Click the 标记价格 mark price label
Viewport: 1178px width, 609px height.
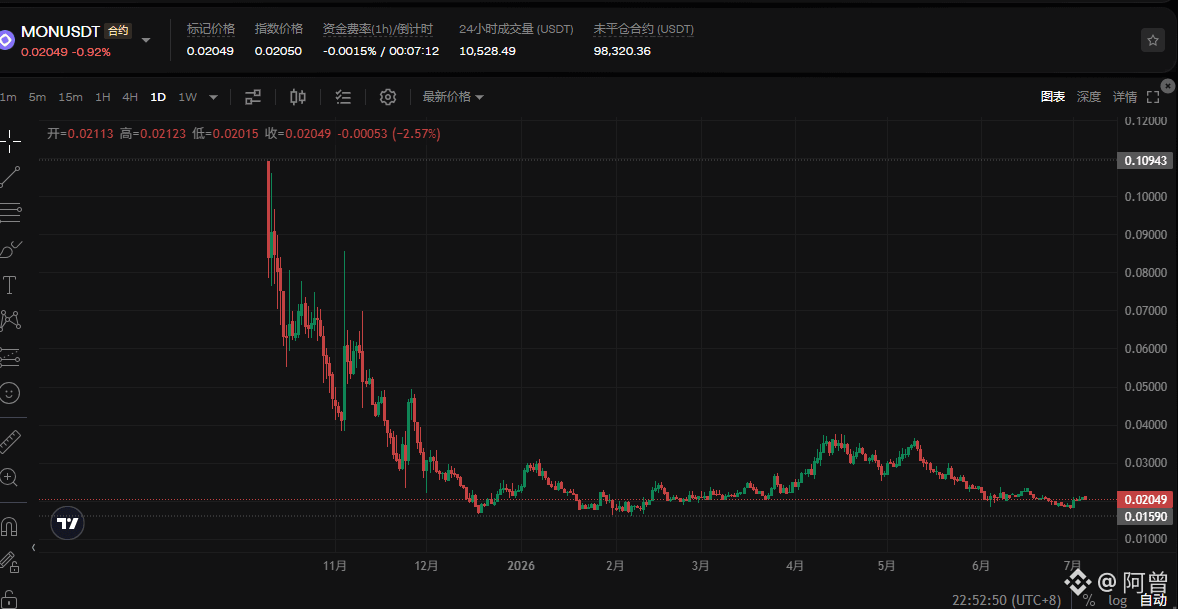click(x=210, y=29)
